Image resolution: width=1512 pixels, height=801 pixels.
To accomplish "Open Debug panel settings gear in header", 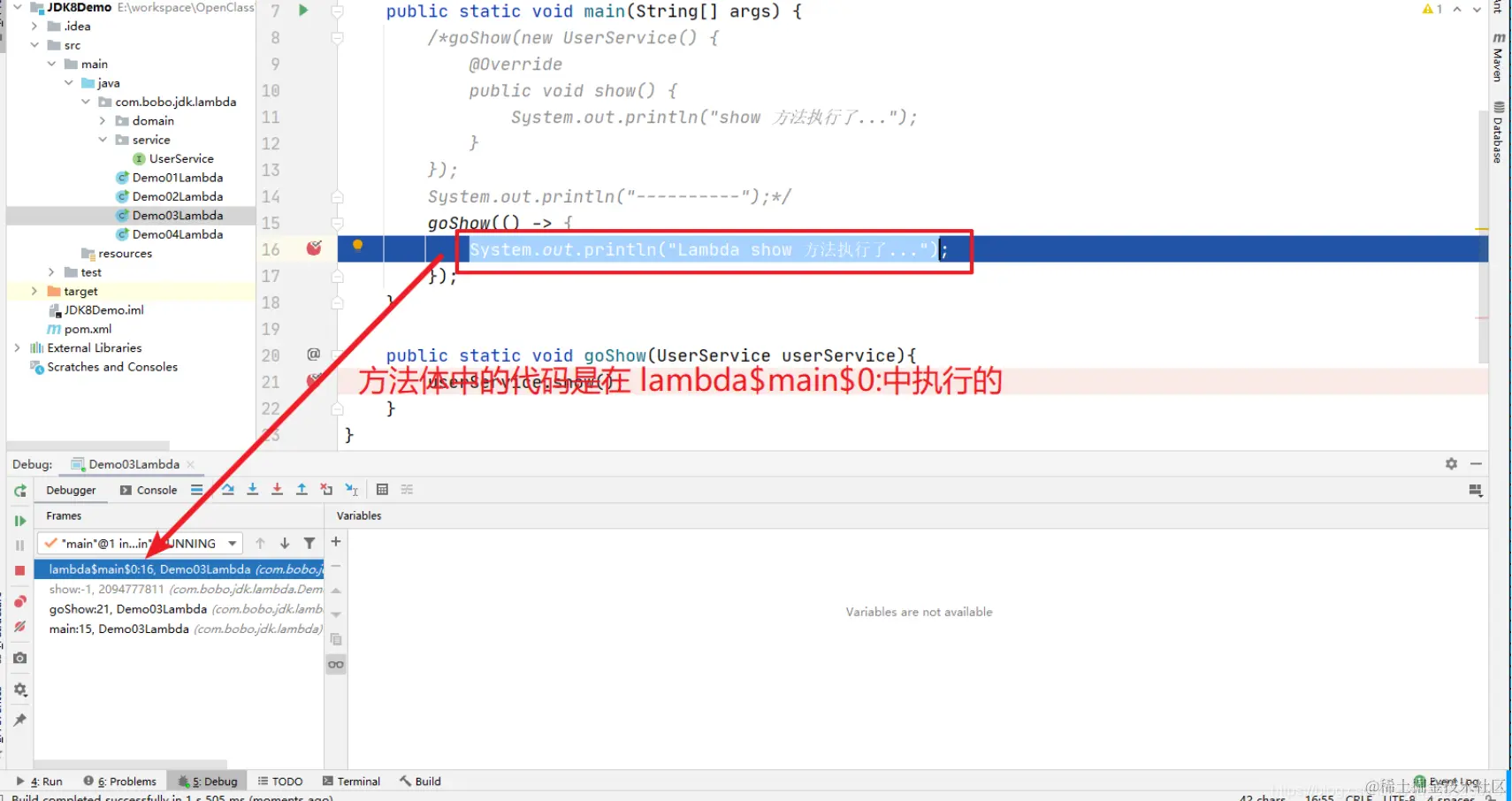I will 1451,464.
